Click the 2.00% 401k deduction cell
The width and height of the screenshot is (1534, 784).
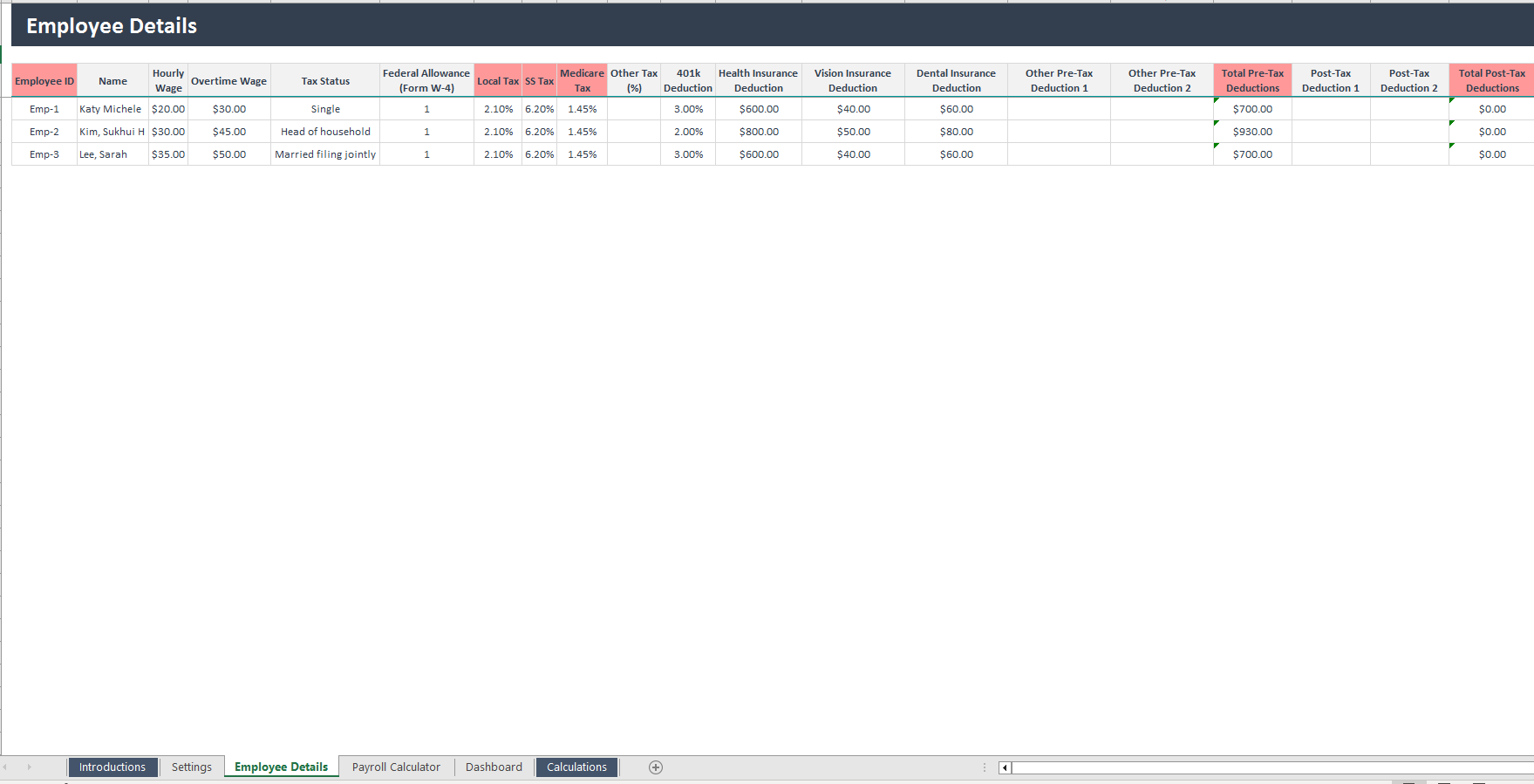click(x=688, y=132)
